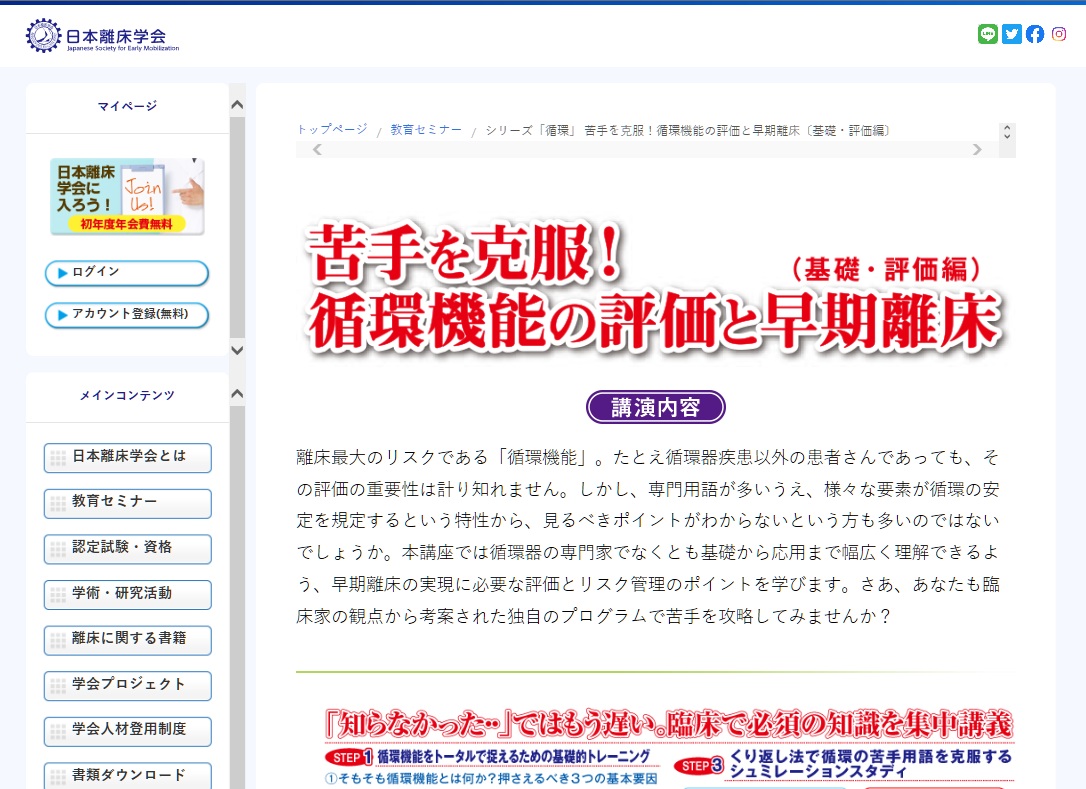Click マイページ panel scroll-up arrow
The width and height of the screenshot is (1086, 789).
pyautogui.click(x=237, y=105)
